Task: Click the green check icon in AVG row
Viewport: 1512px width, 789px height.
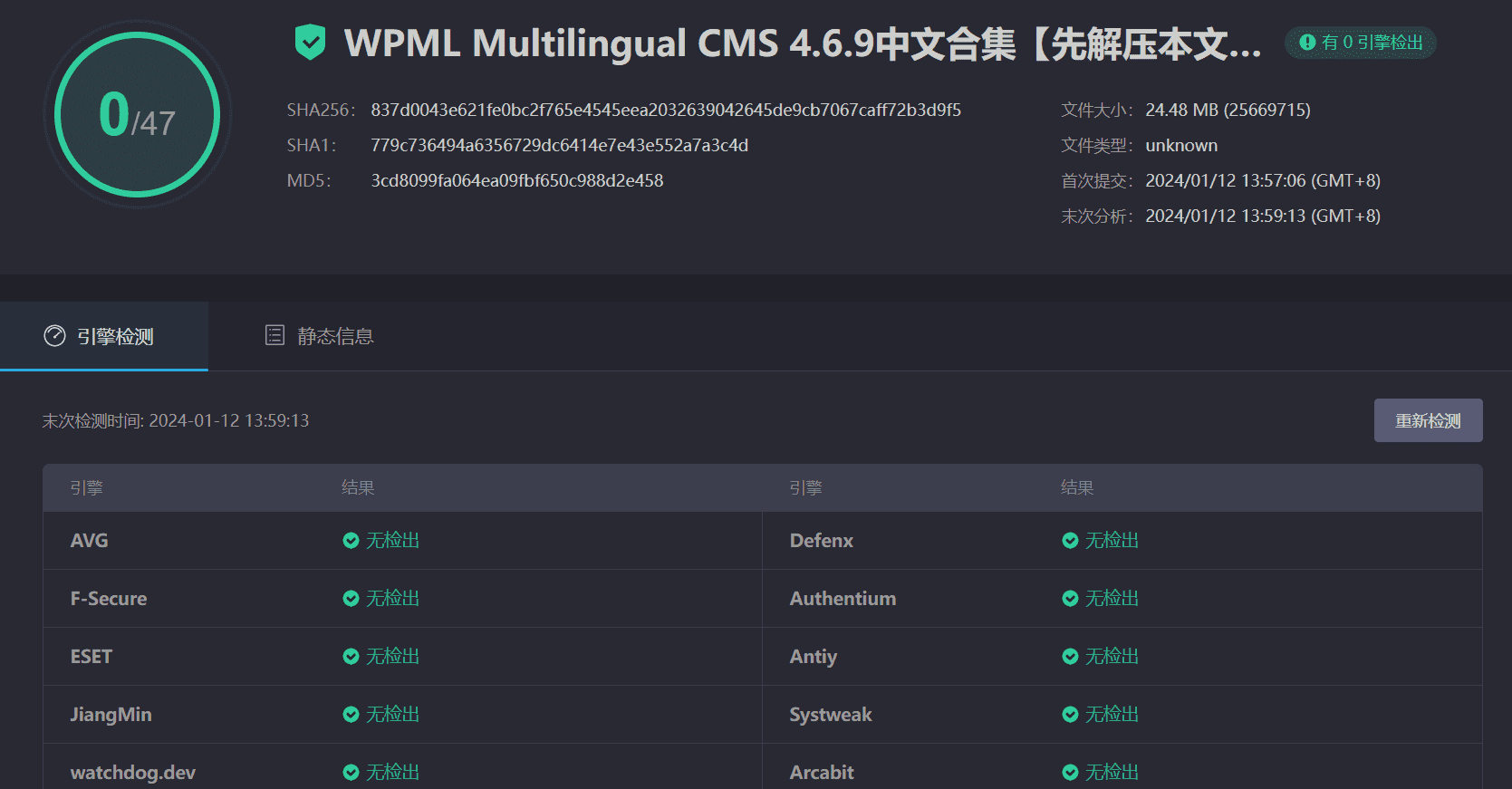Action: coord(351,541)
